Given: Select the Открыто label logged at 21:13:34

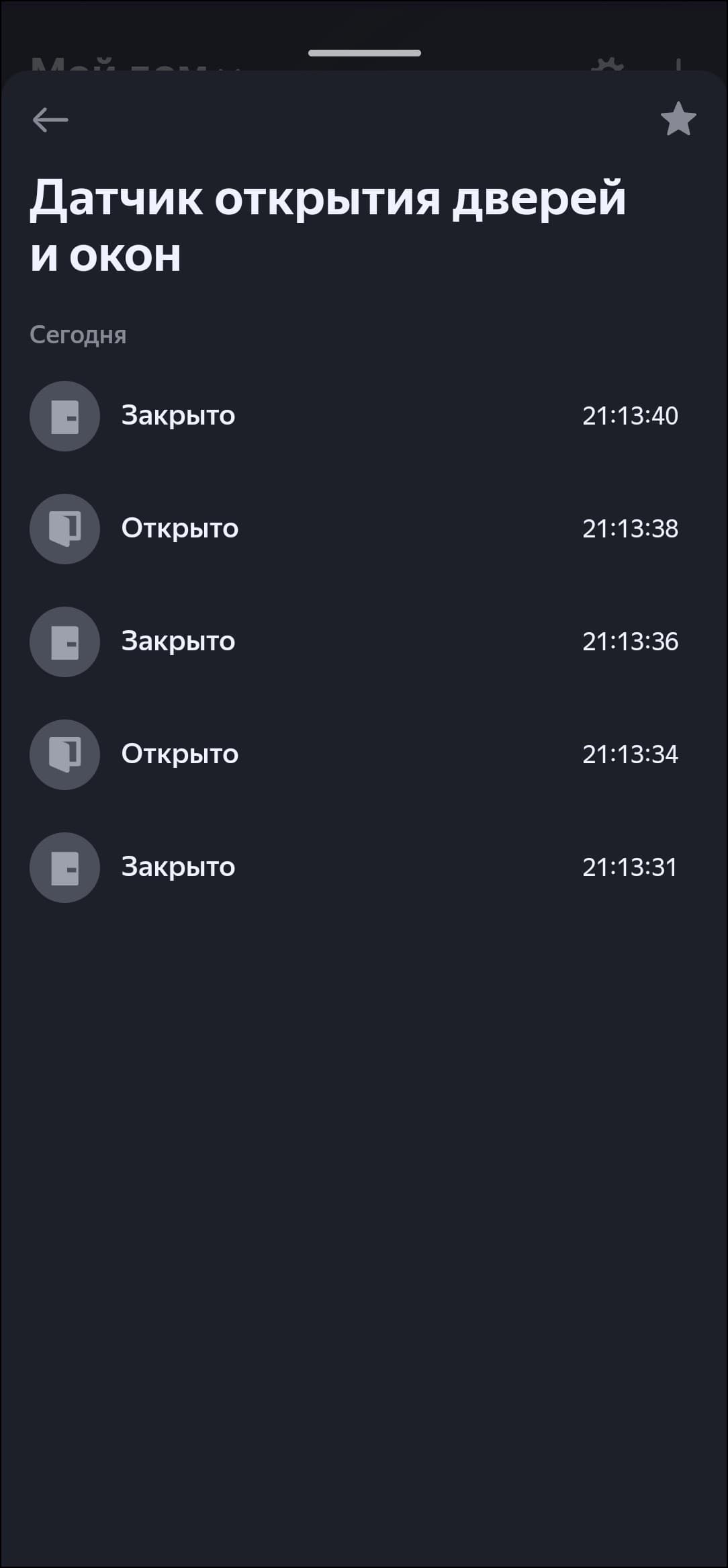Looking at the screenshot, I should coord(179,754).
